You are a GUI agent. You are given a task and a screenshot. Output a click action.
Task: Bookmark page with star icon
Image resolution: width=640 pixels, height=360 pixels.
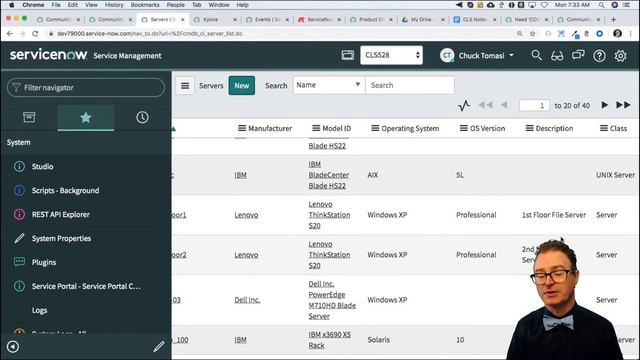[532, 34]
